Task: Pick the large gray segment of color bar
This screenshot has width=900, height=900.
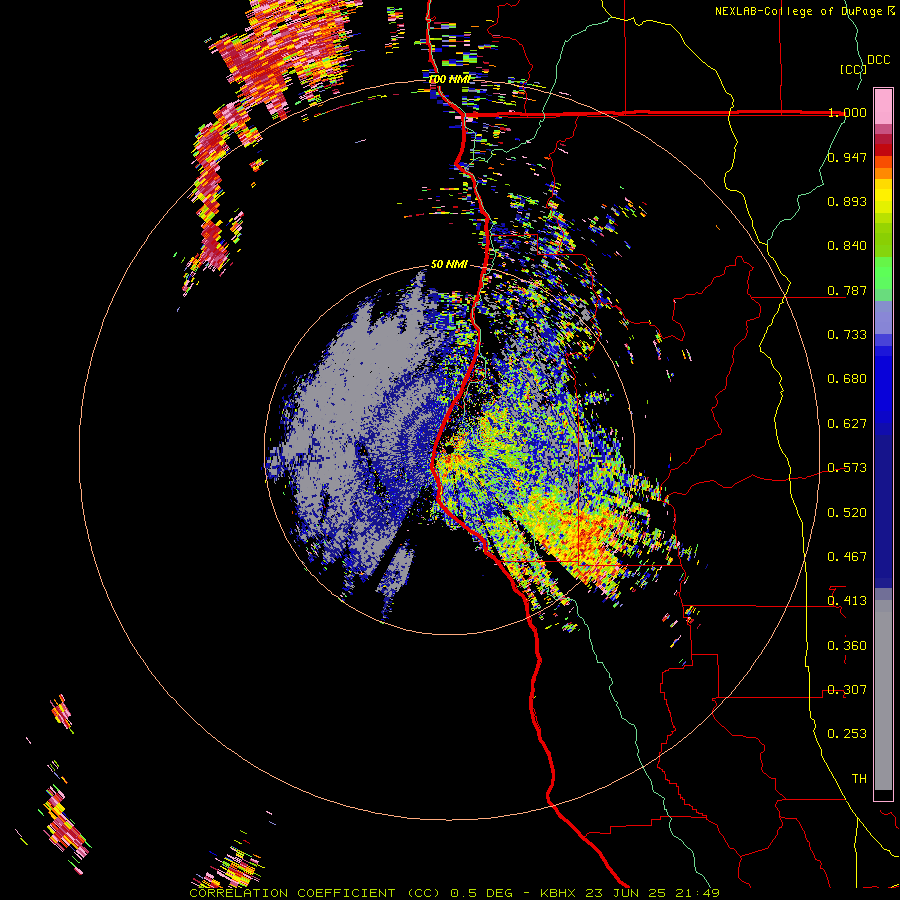Action: click(x=883, y=695)
